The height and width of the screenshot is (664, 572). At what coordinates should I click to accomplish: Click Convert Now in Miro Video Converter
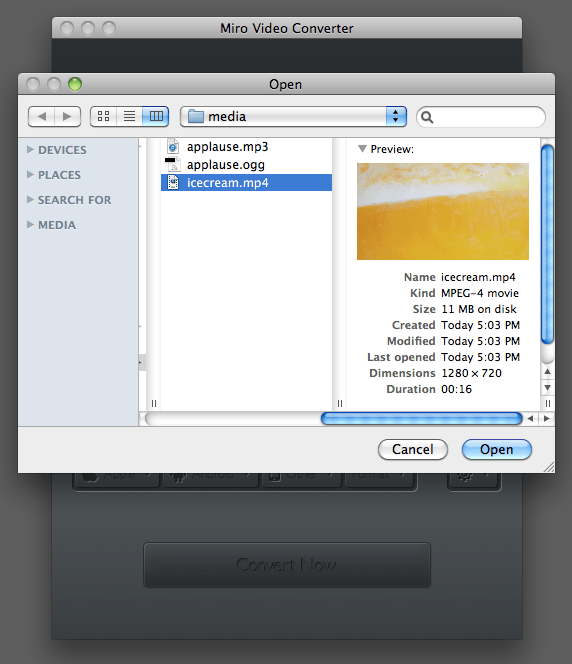point(287,564)
